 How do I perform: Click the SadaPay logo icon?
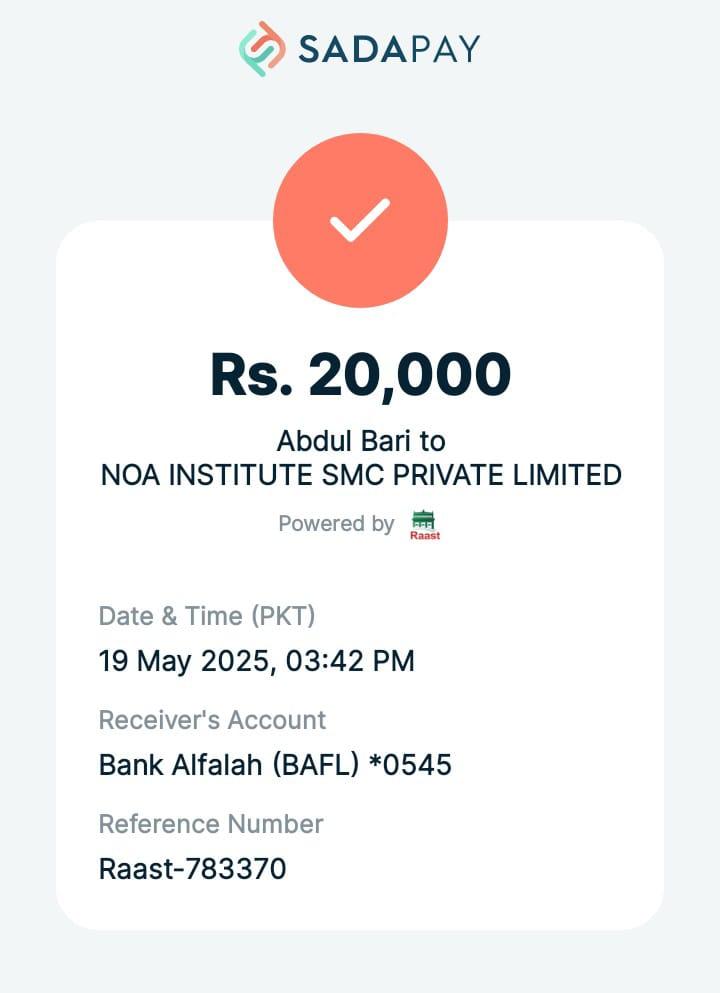click(262, 49)
